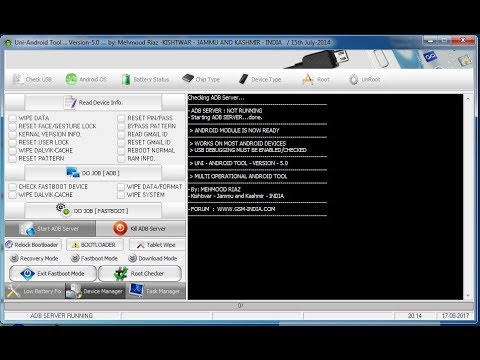Viewport: 480px width, 360px height.
Task: Check KERNAL VERSION INFO option
Action: coord(13,134)
